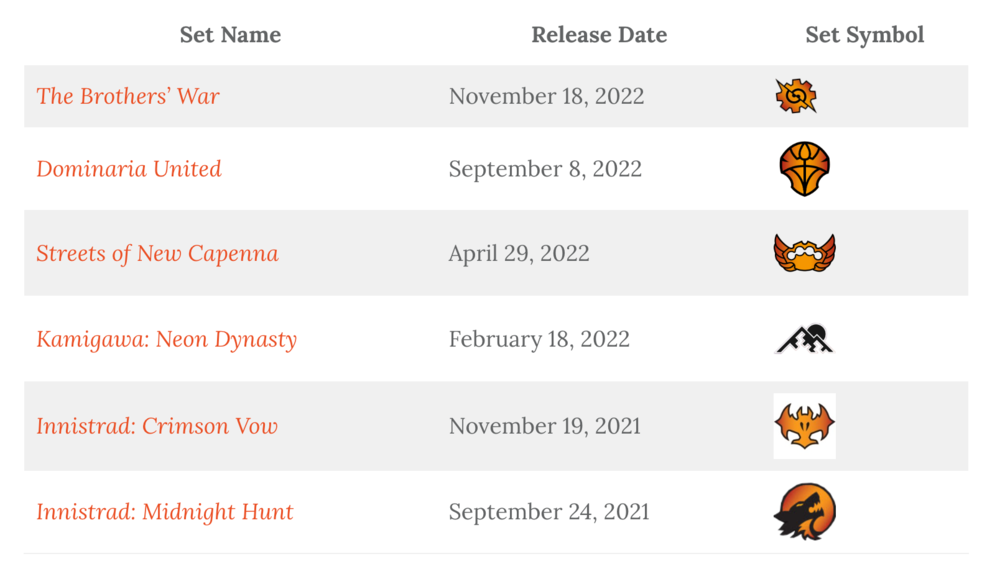Open Kamigawa: Neon Dynasty set page

click(x=166, y=339)
